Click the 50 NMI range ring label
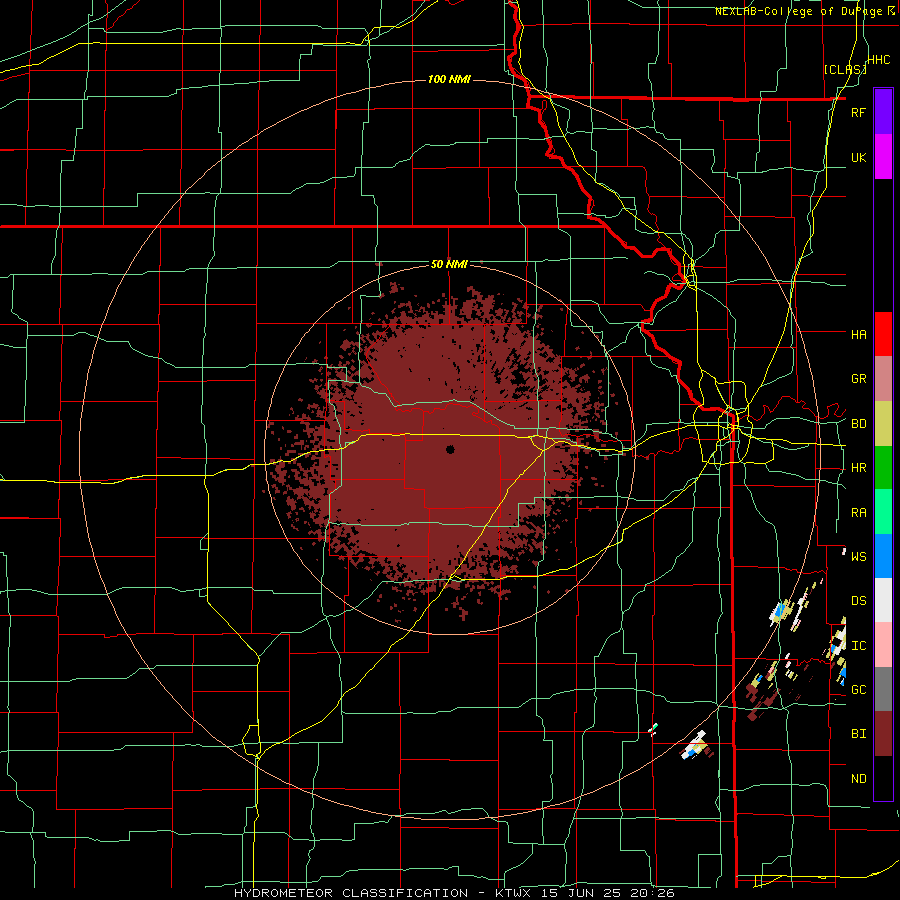 click(449, 264)
